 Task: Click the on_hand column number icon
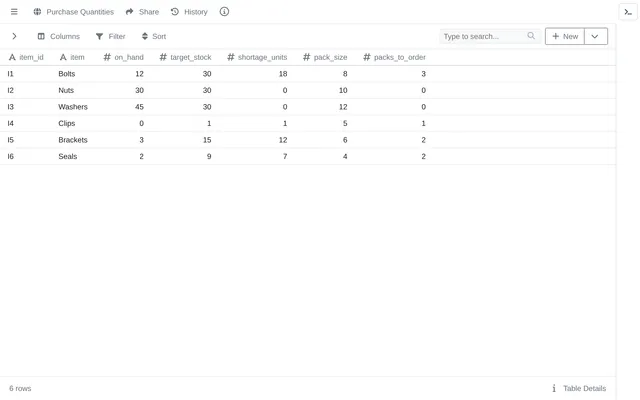pyautogui.click(x=107, y=58)
